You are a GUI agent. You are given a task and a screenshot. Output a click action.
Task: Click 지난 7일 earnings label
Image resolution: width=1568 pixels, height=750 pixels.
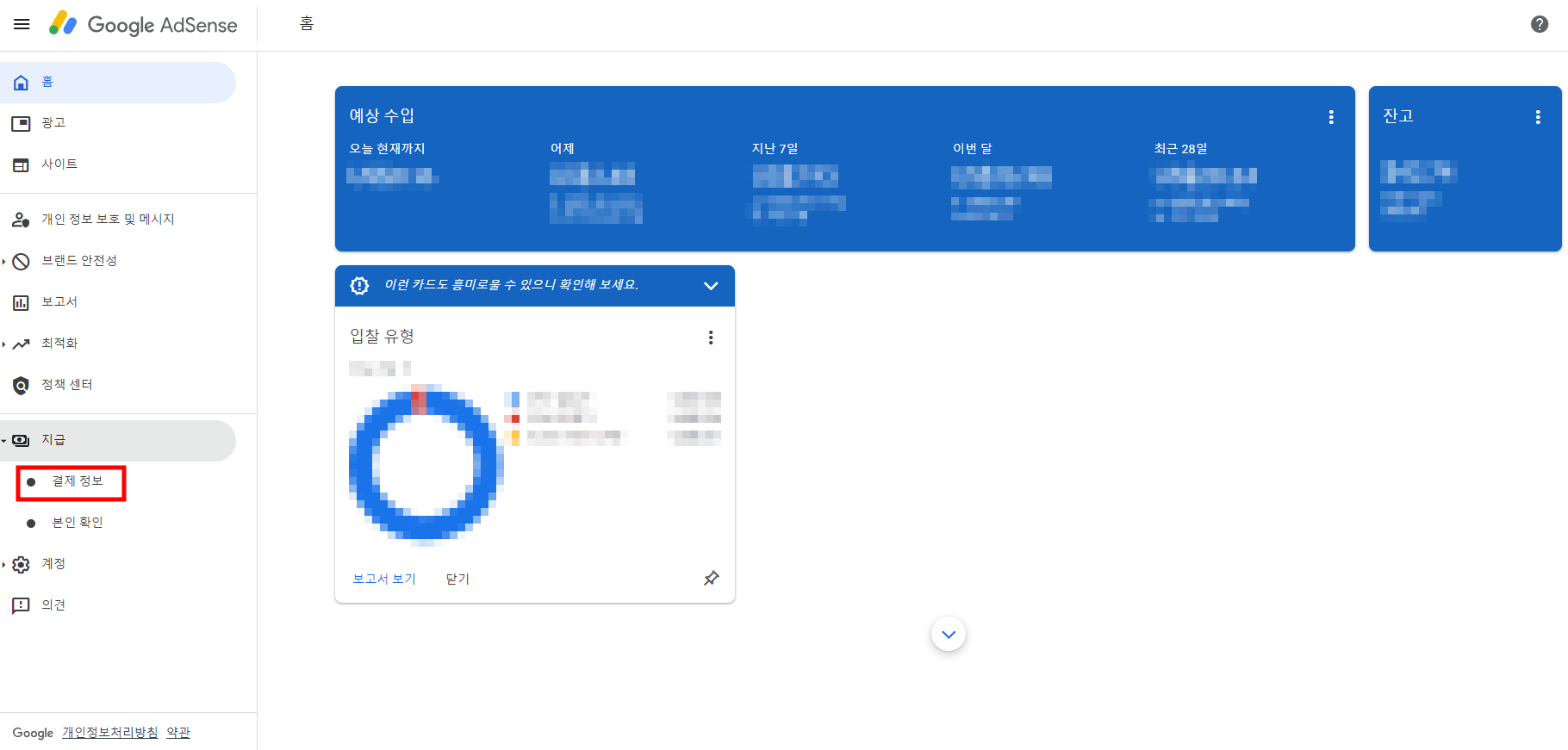[x=775, y=149]
